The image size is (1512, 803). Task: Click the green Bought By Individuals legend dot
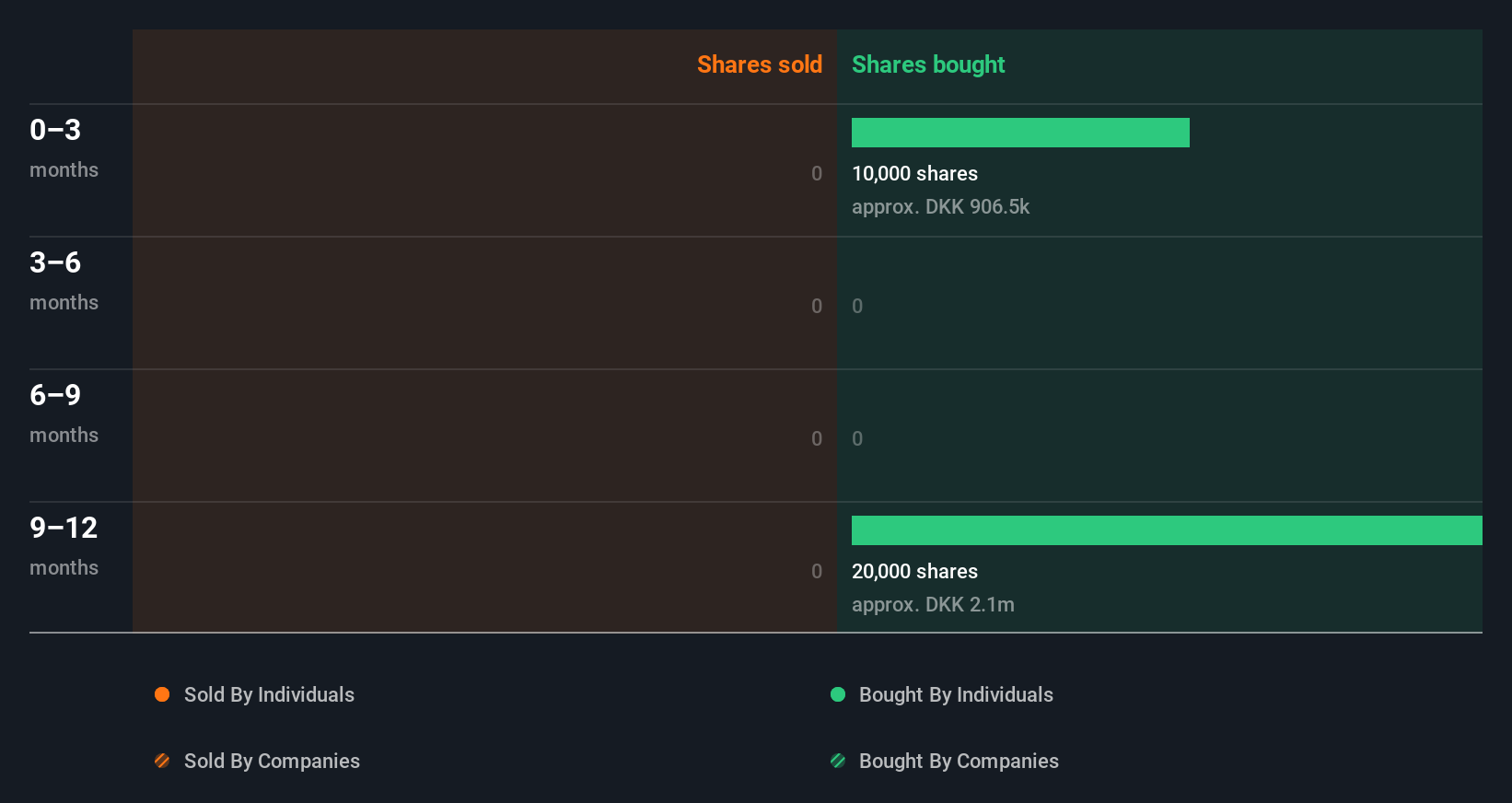(838, 694)
